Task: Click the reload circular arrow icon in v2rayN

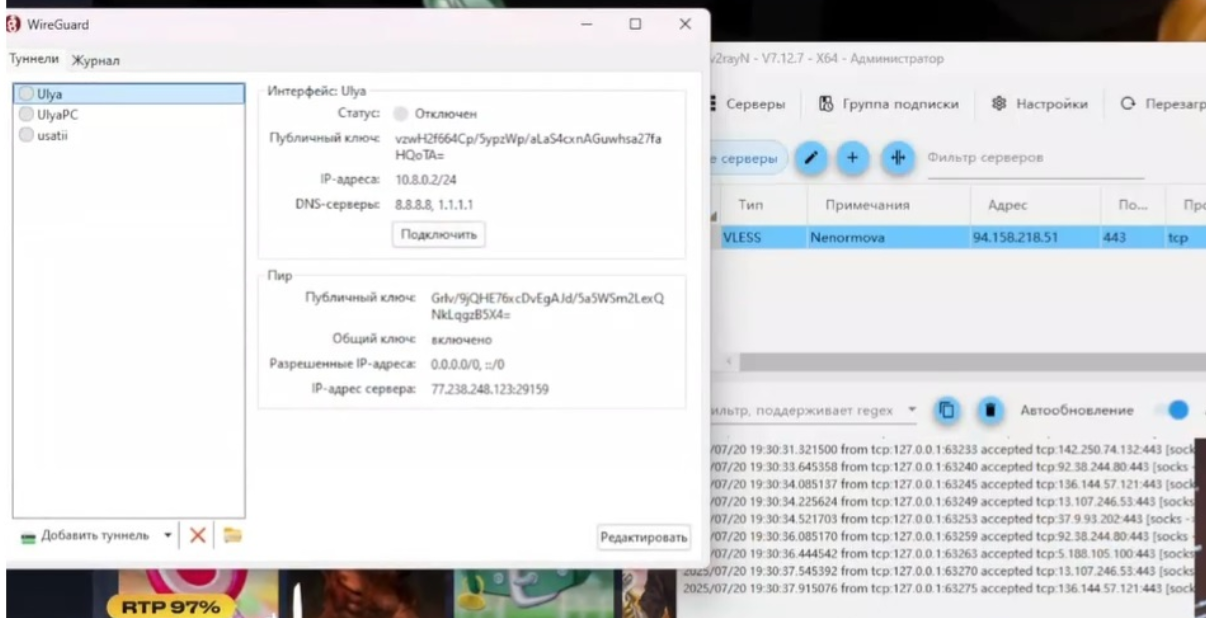Action: [1129, 104]
